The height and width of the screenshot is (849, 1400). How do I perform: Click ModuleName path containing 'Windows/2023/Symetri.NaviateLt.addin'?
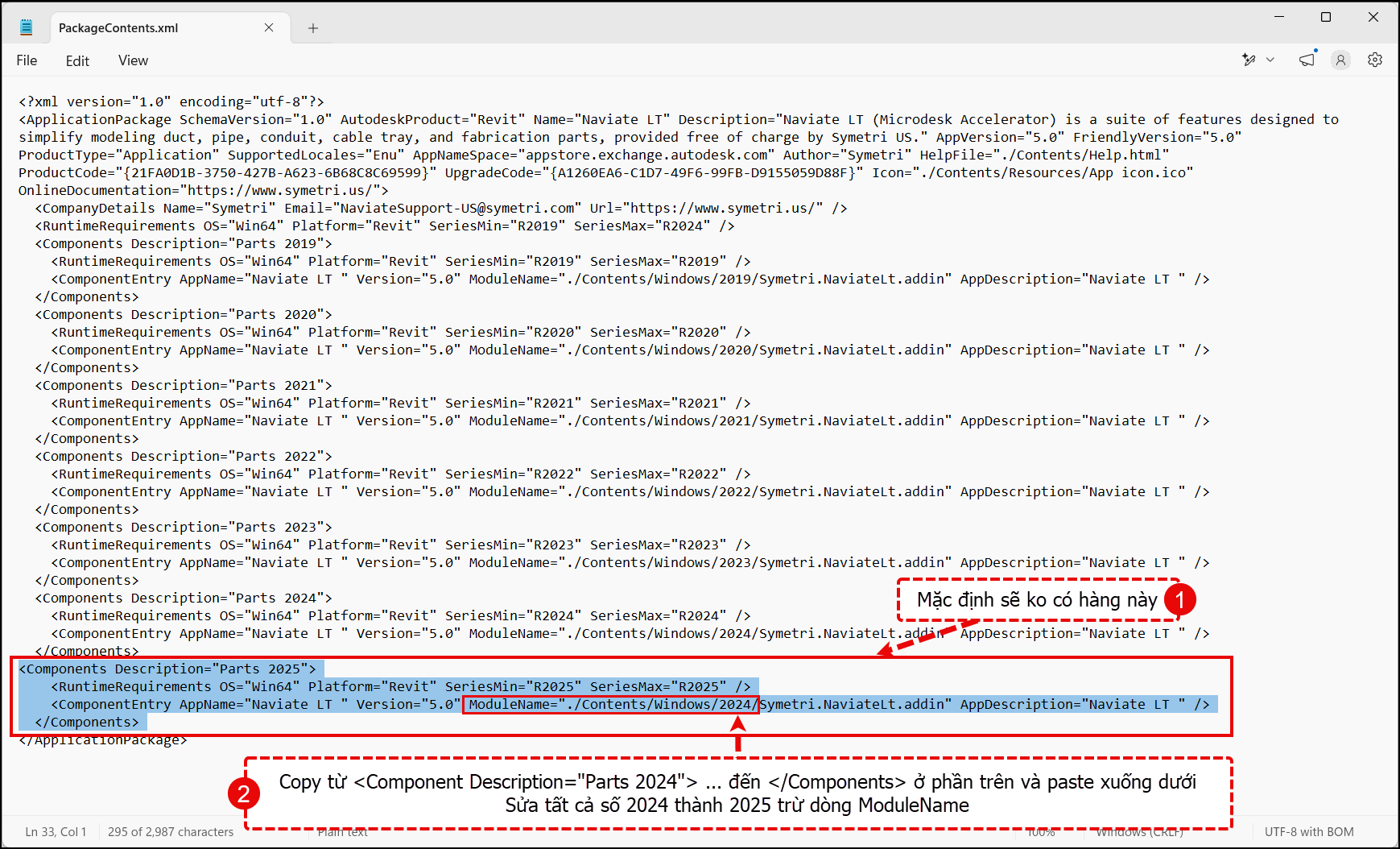[711, 562]
